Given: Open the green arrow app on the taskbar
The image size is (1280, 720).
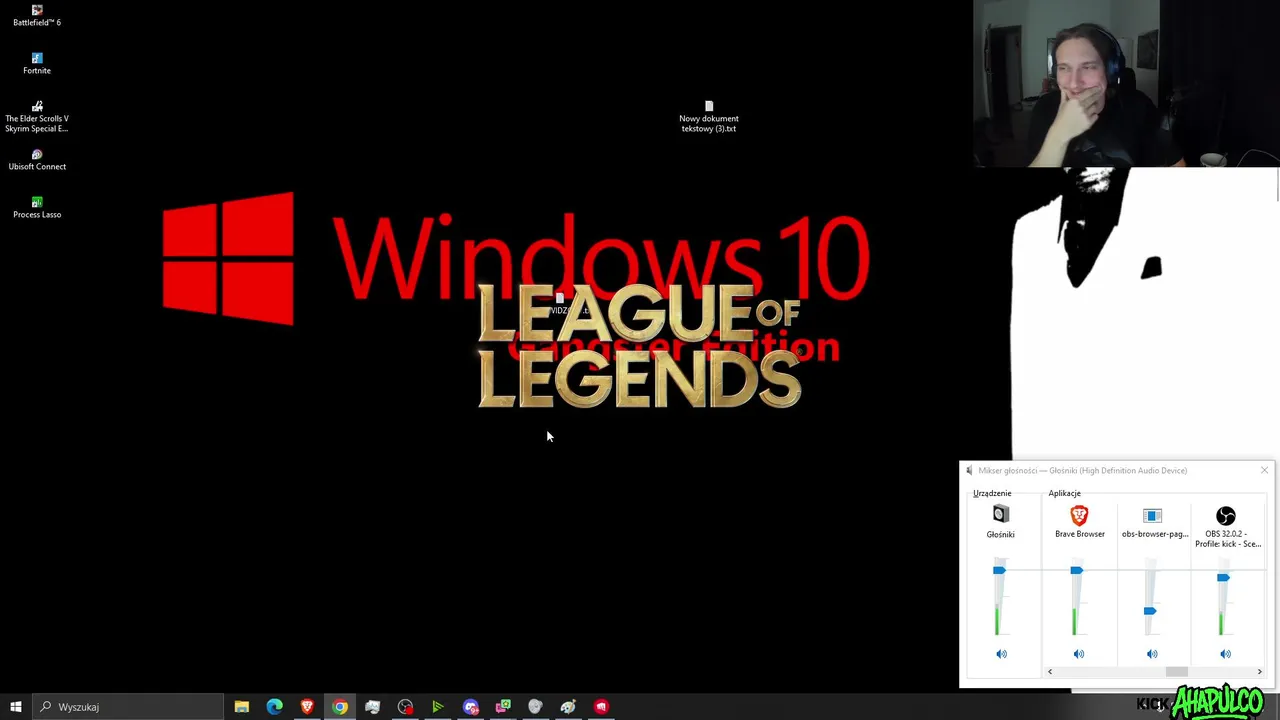Looking at the screenshot, I should 437,707.
